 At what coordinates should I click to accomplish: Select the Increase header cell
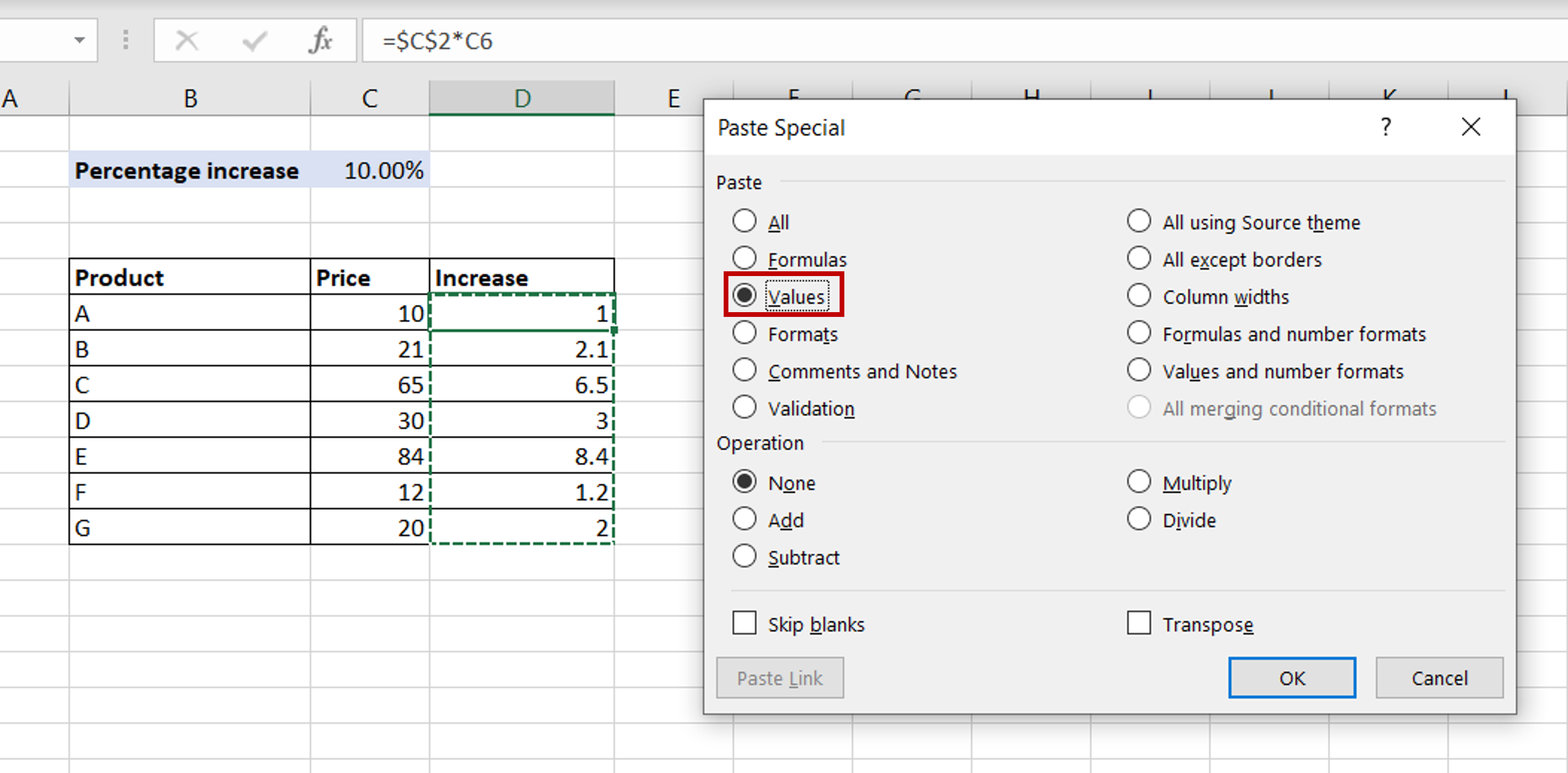[x=522, y=277]
